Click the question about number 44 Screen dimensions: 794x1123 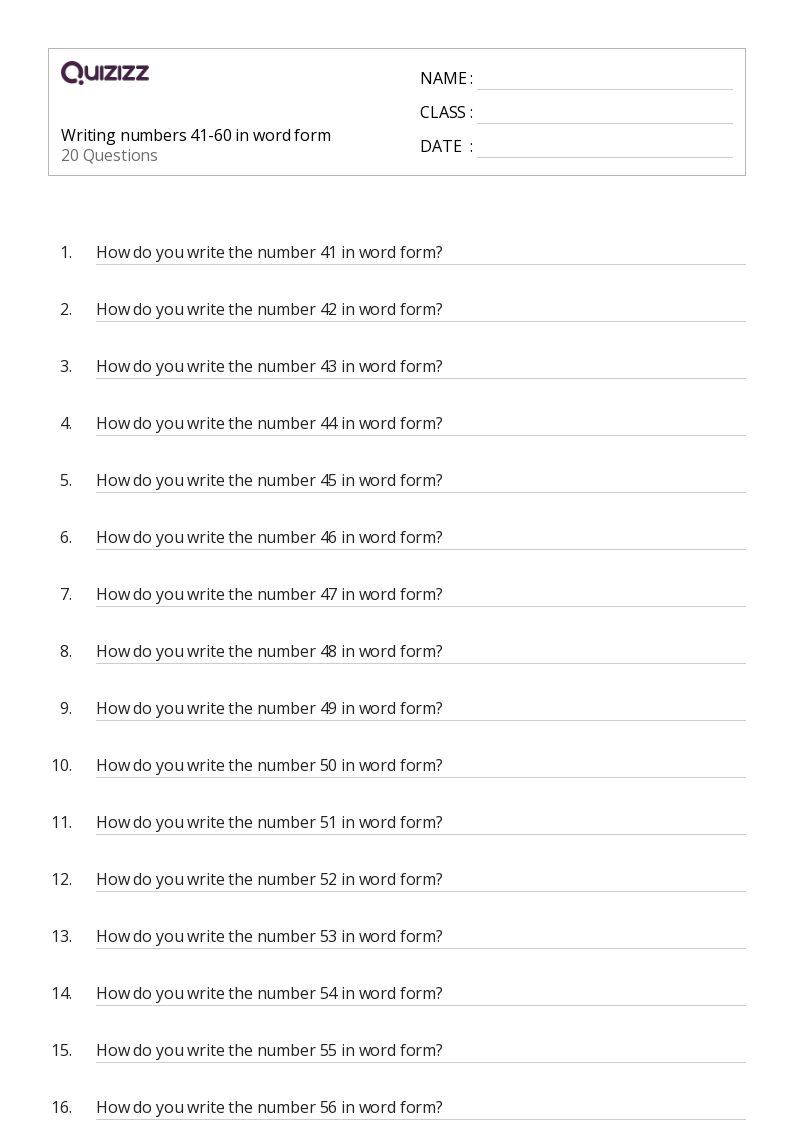coord(269,423)
